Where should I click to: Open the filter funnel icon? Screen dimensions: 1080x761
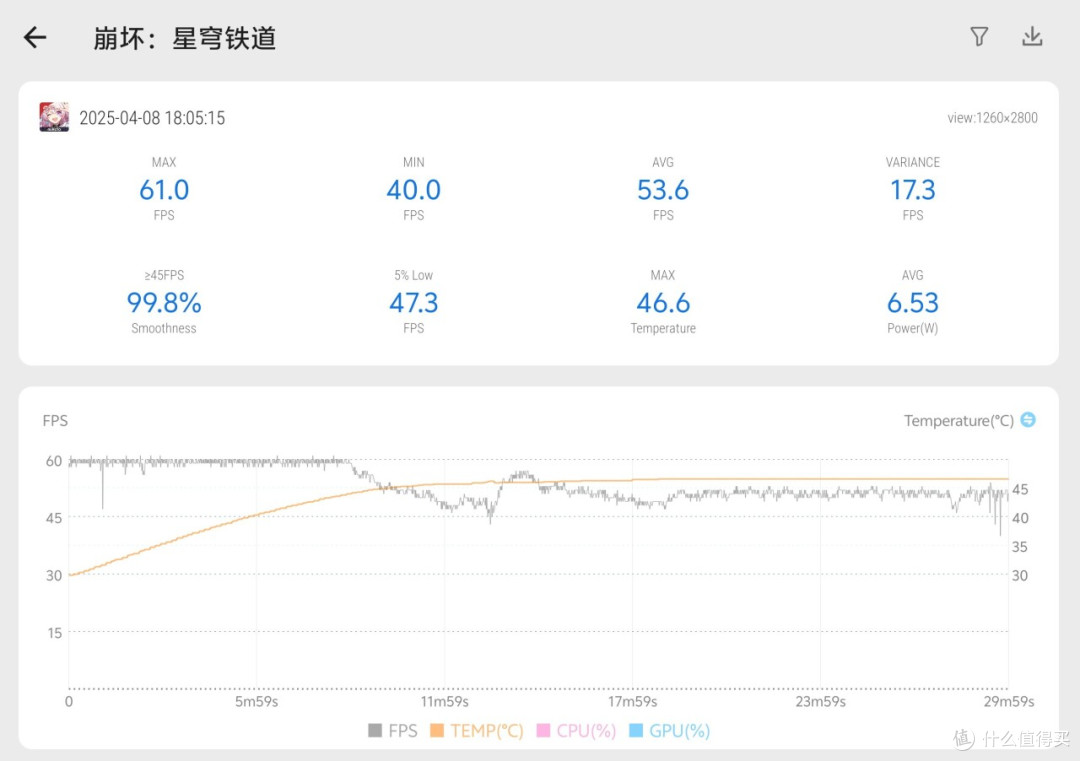point(979,37)
